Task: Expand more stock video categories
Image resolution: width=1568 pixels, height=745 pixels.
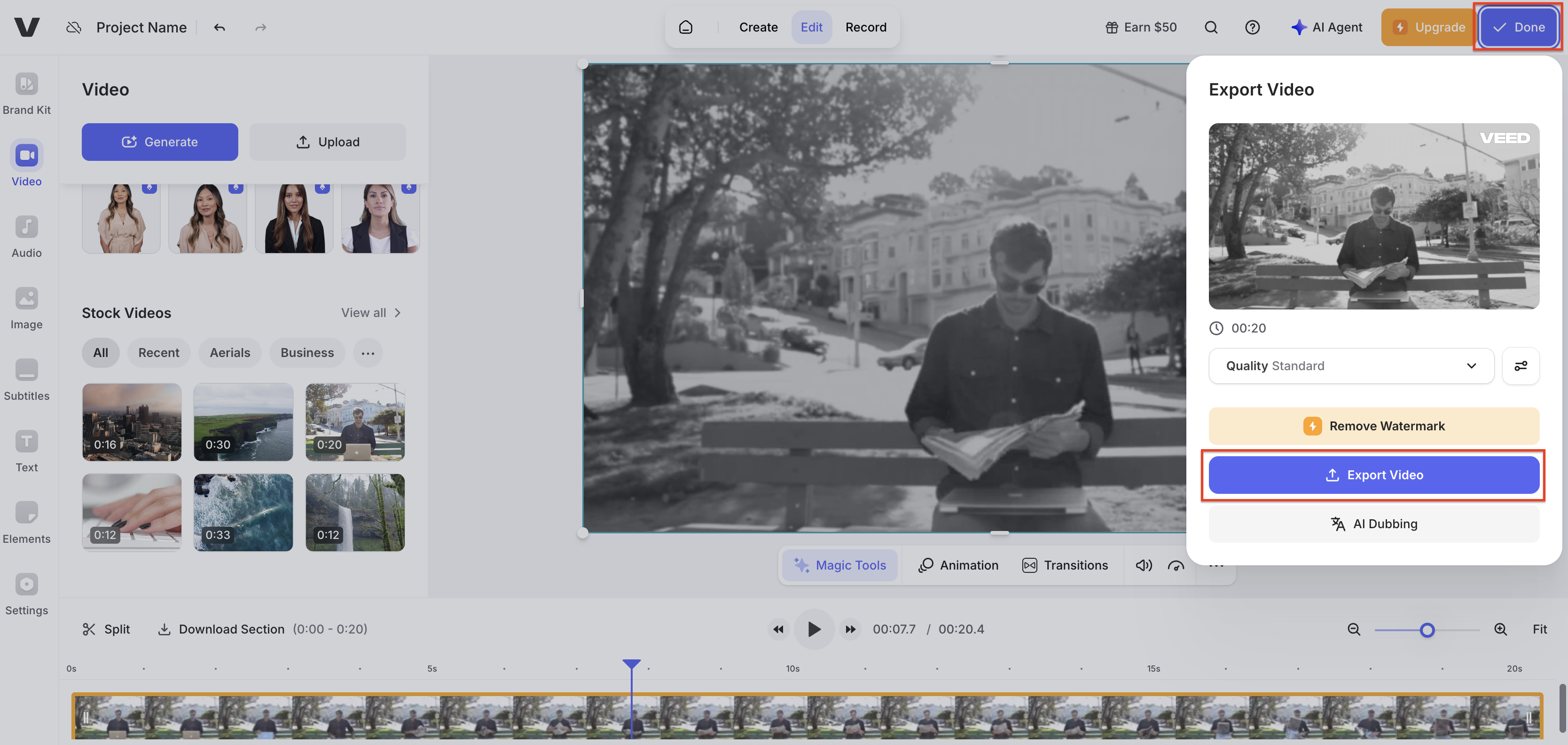Action: coord(368,353)
